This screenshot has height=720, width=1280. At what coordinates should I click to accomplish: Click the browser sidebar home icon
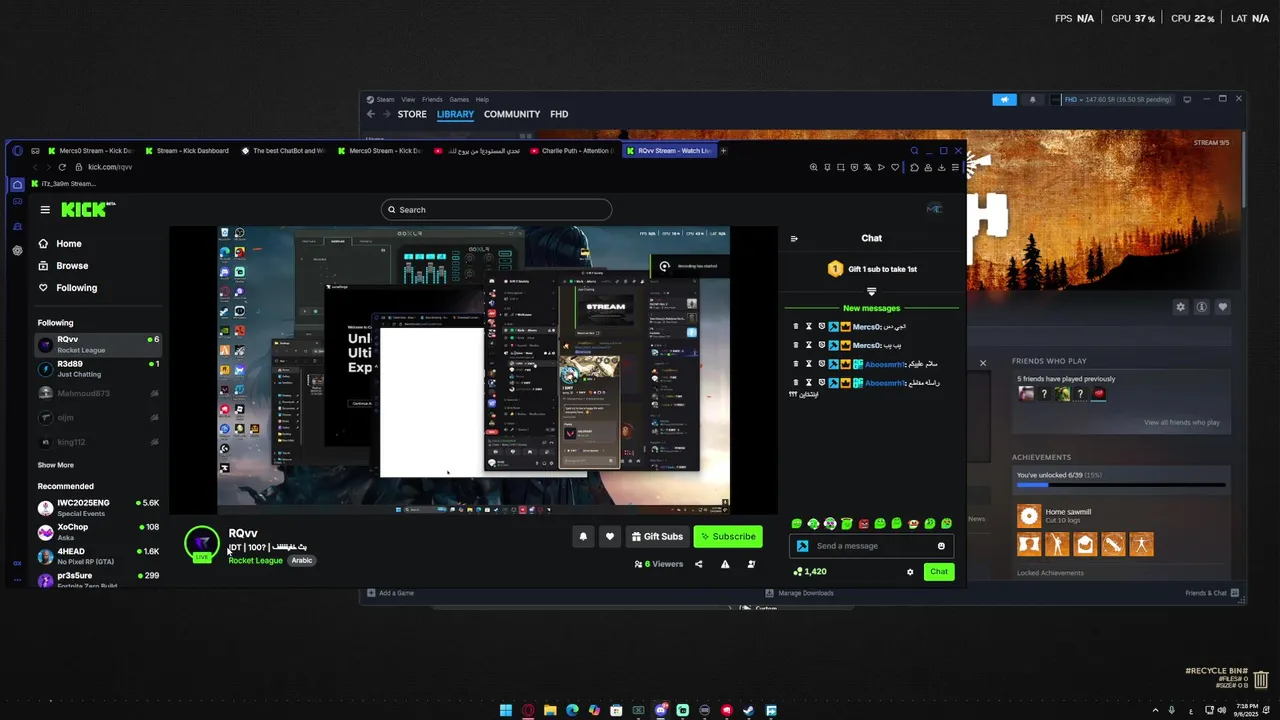click(17, 184)
